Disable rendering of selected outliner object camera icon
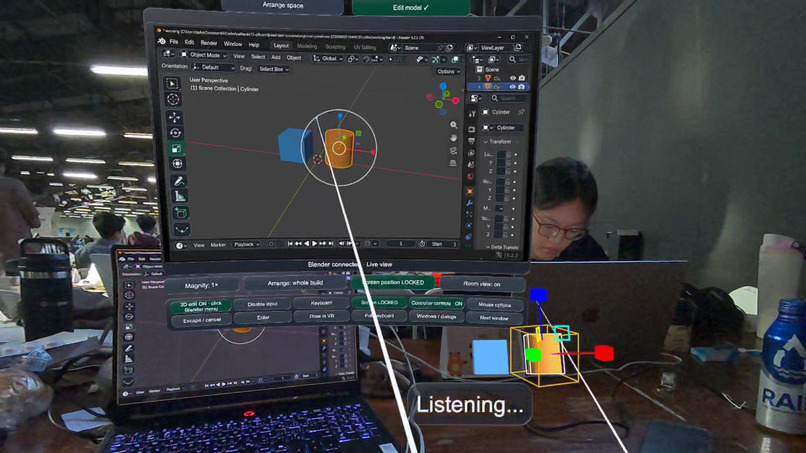The width and height of the screenshot is (806, 453). (x=521, y=87)
